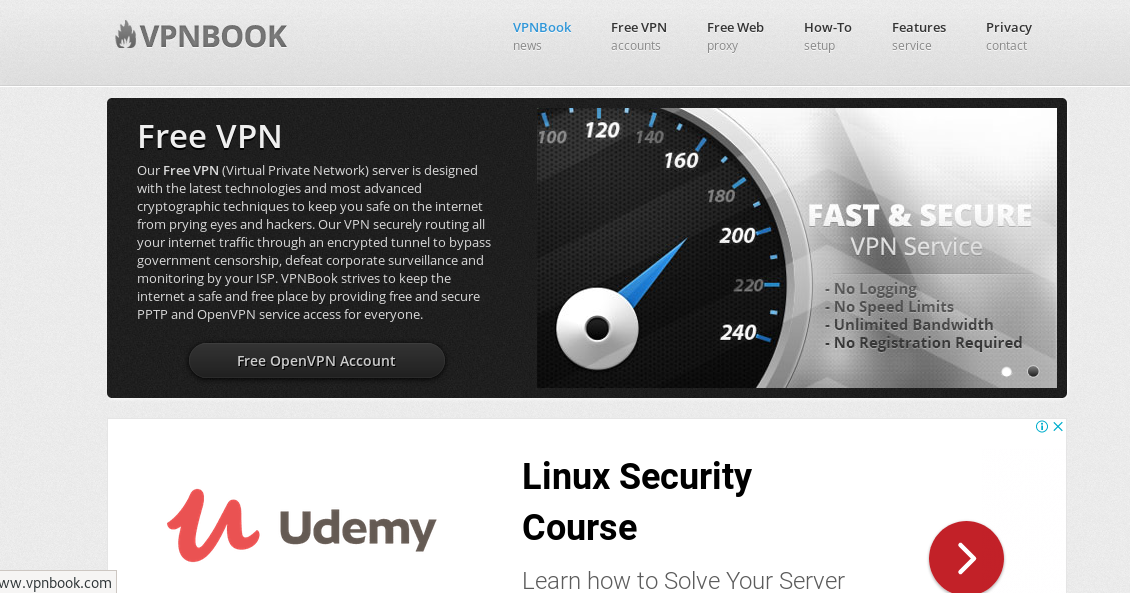1130x593 pixels.
Task: Click the ad info icon
Action: [1041, 427]
